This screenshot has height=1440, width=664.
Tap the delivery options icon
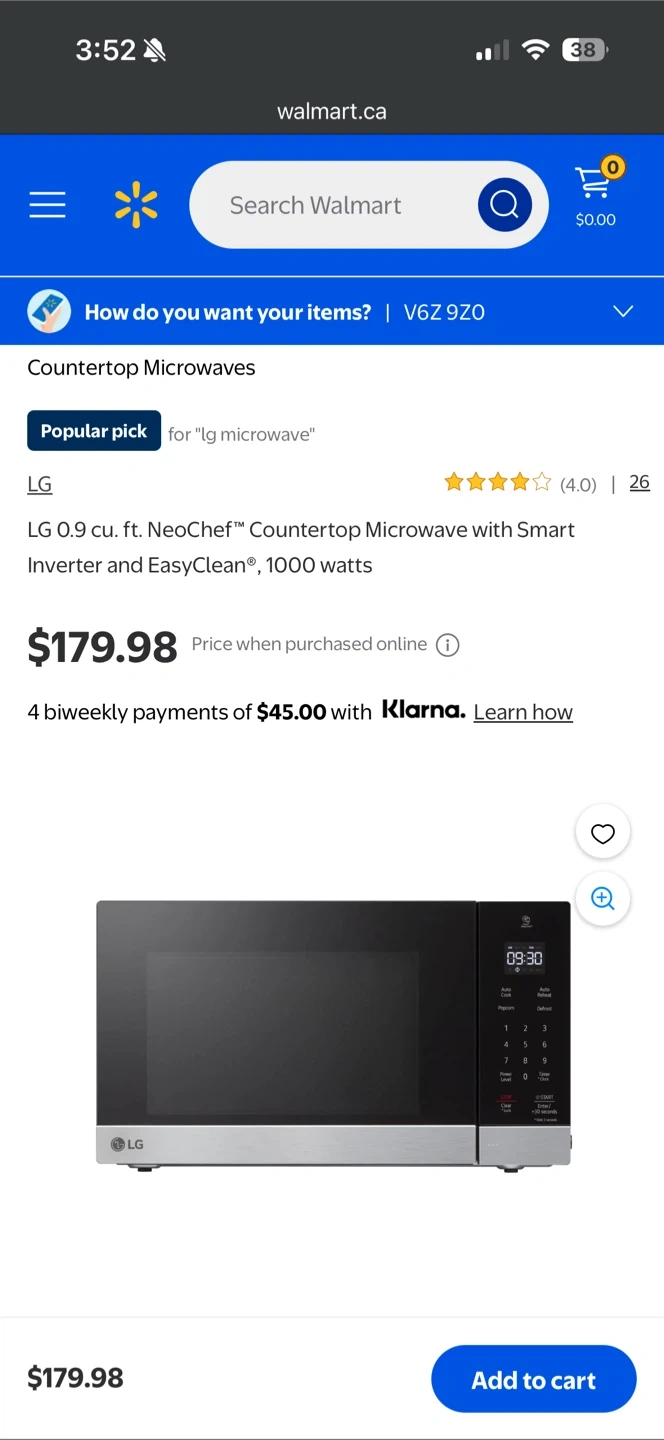click(x=49, y=312)
